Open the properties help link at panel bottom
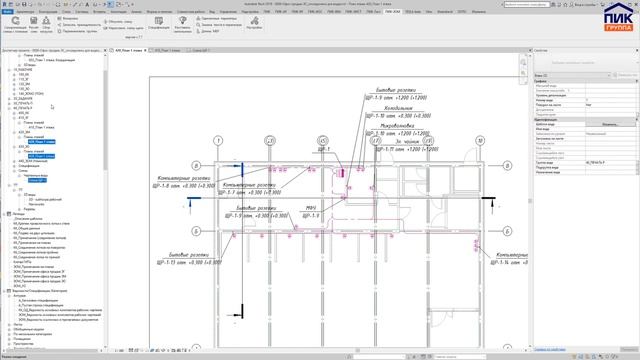 (550, 349)
